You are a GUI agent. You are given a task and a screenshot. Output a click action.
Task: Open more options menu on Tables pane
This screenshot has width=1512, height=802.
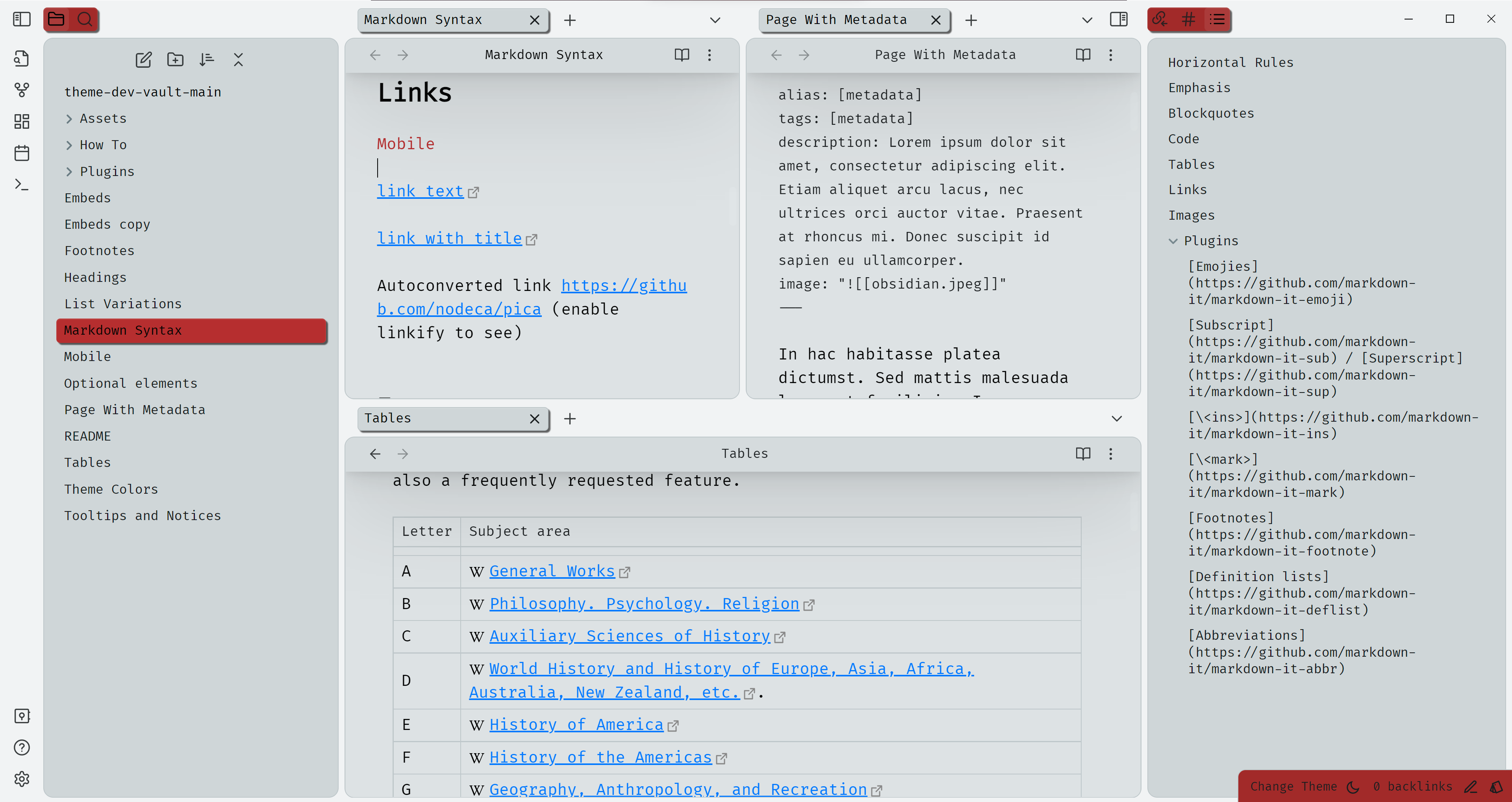(x=1111, y=453)
